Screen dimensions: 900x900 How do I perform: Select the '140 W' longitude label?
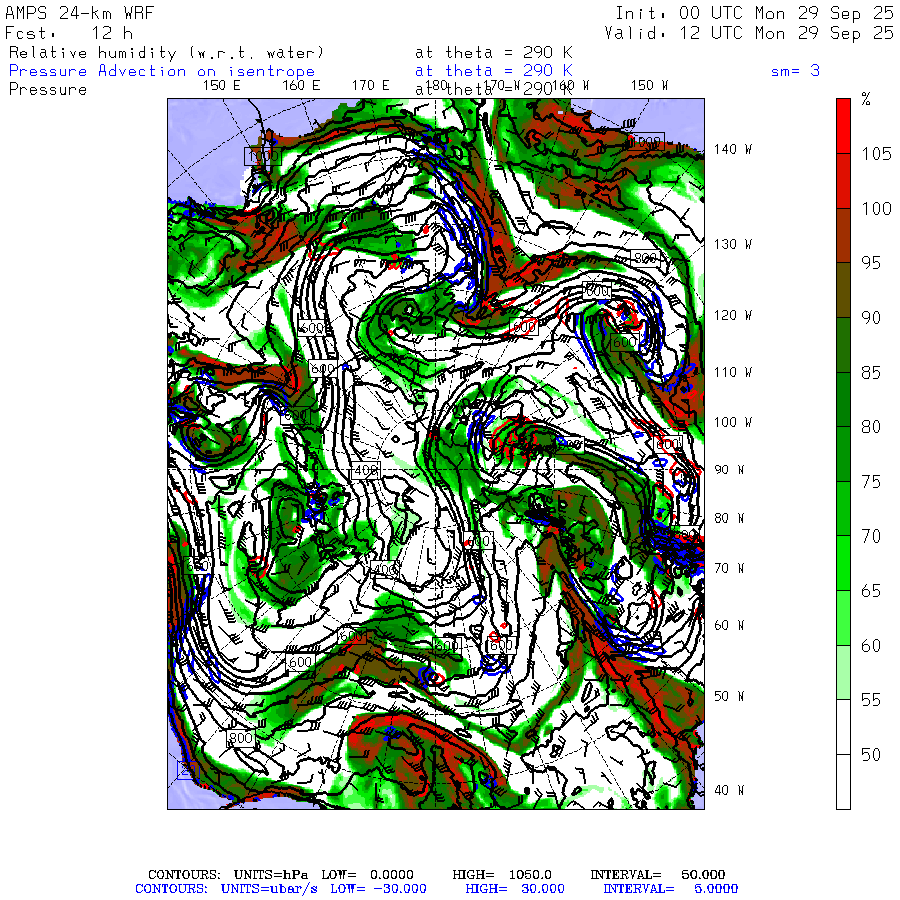click(x=733, y=149)
